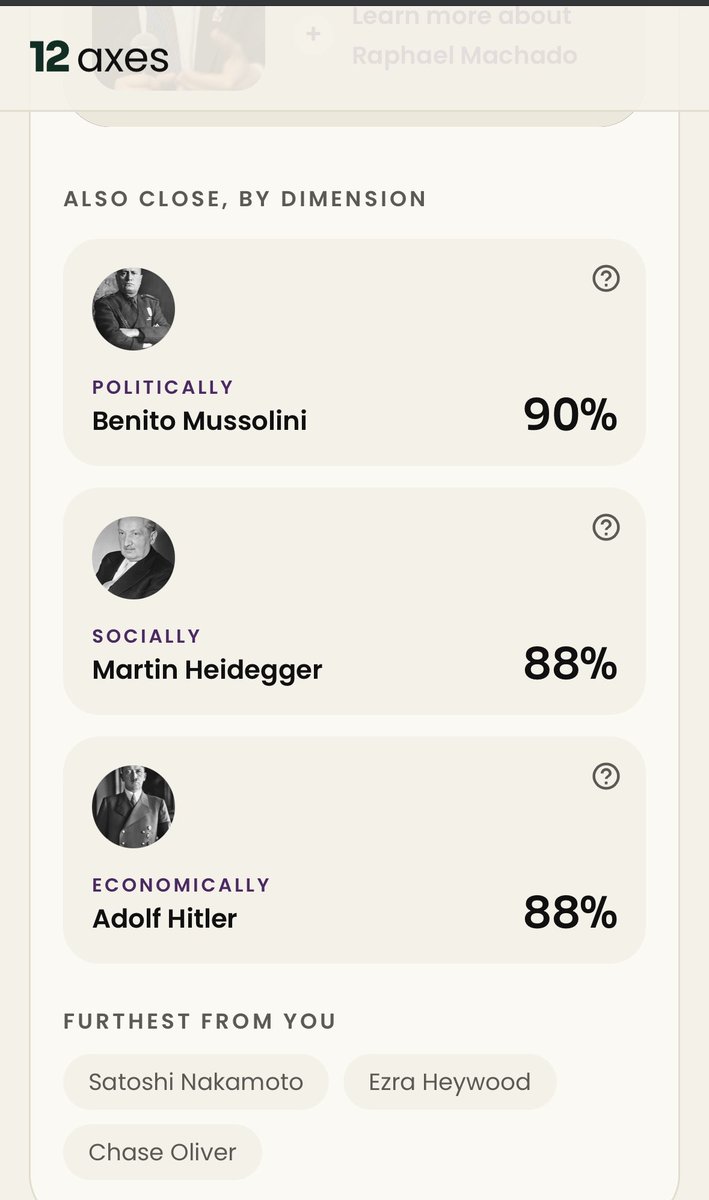Open the Benito Mussolini name link
Image resolution: width=709 pixels, height=1200 pixels.
coord(199,420)
